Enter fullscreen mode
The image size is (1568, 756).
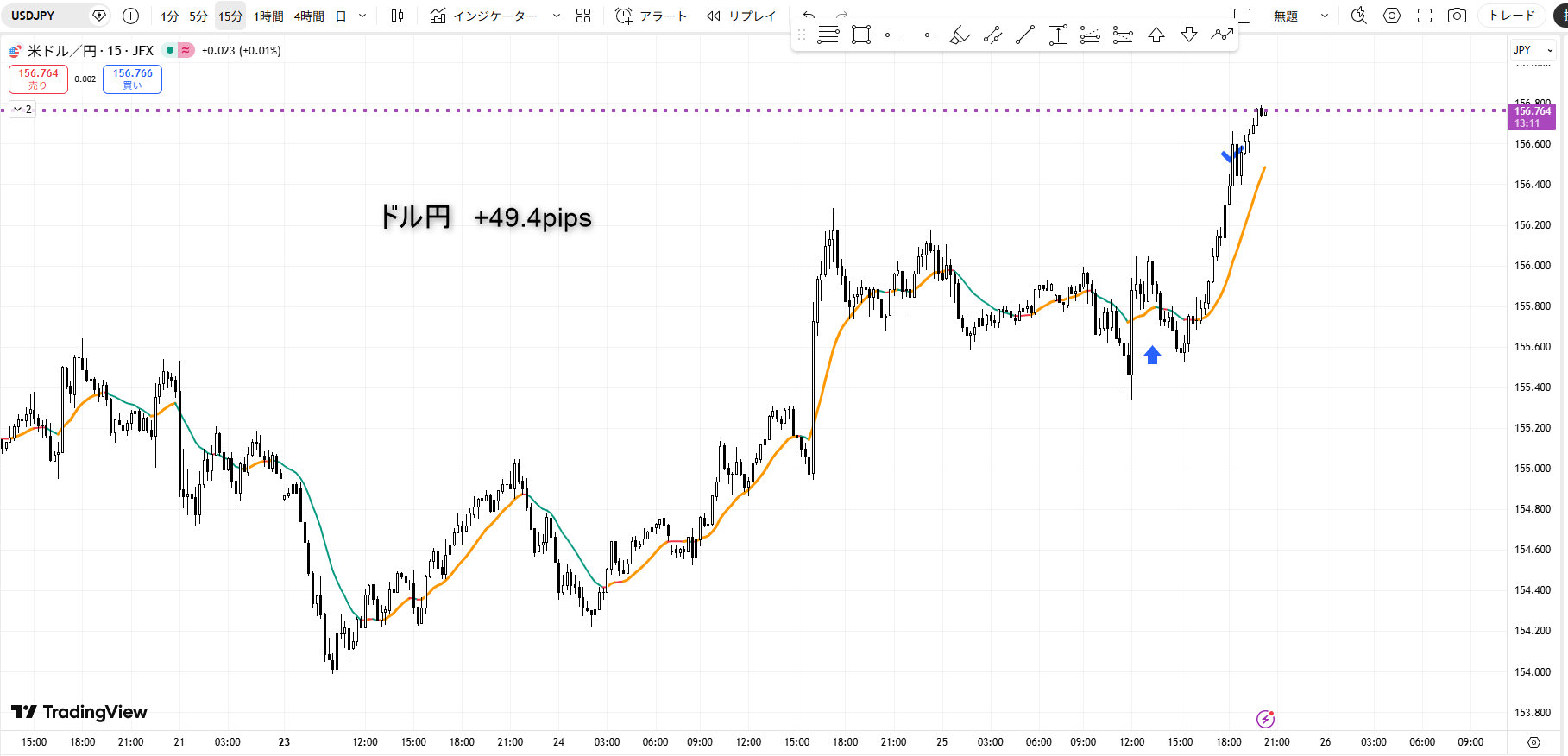pyautogui.click(x=1425, y=16)
